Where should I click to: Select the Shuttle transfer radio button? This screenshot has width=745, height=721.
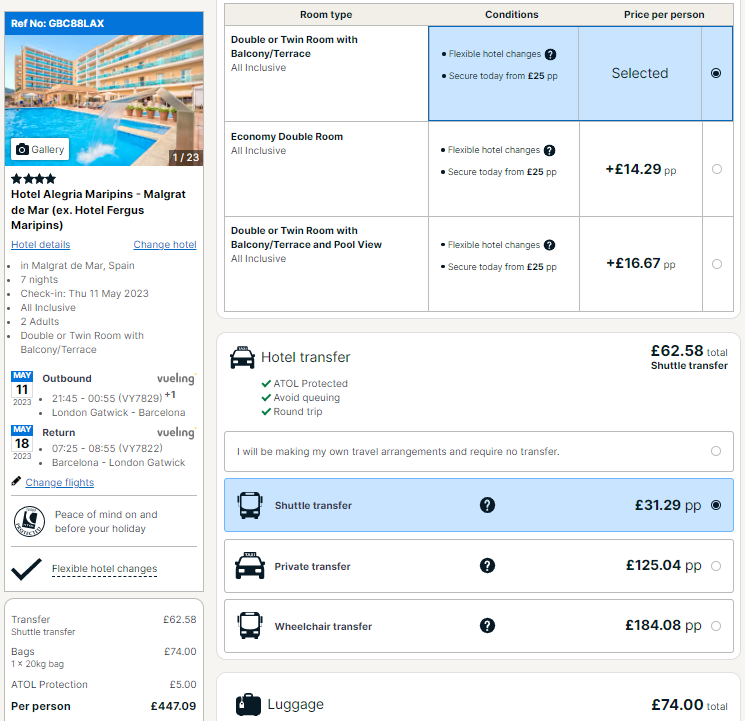[716, 505]
